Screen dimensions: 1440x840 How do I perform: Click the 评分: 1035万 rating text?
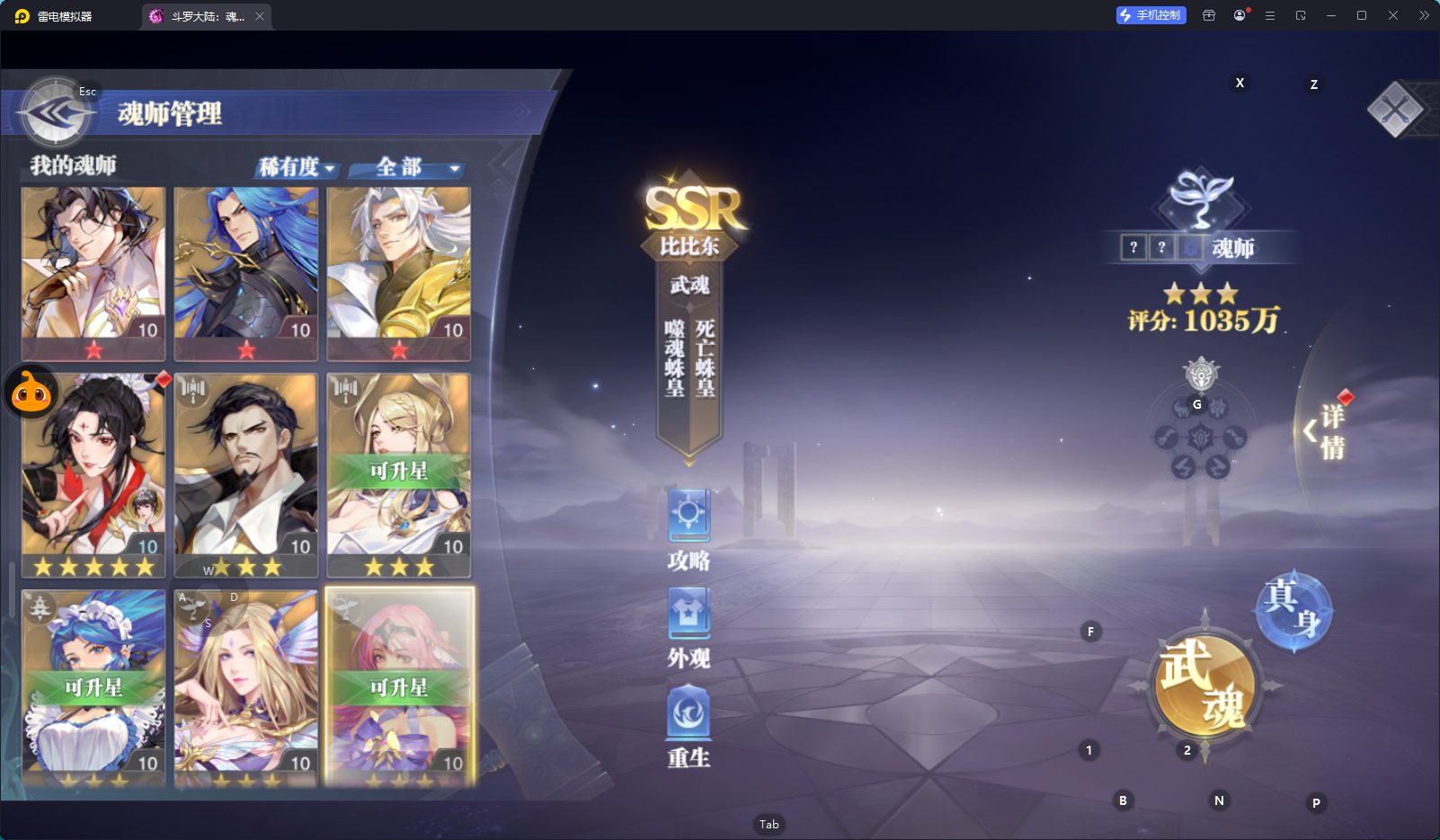coord(1204,321)
